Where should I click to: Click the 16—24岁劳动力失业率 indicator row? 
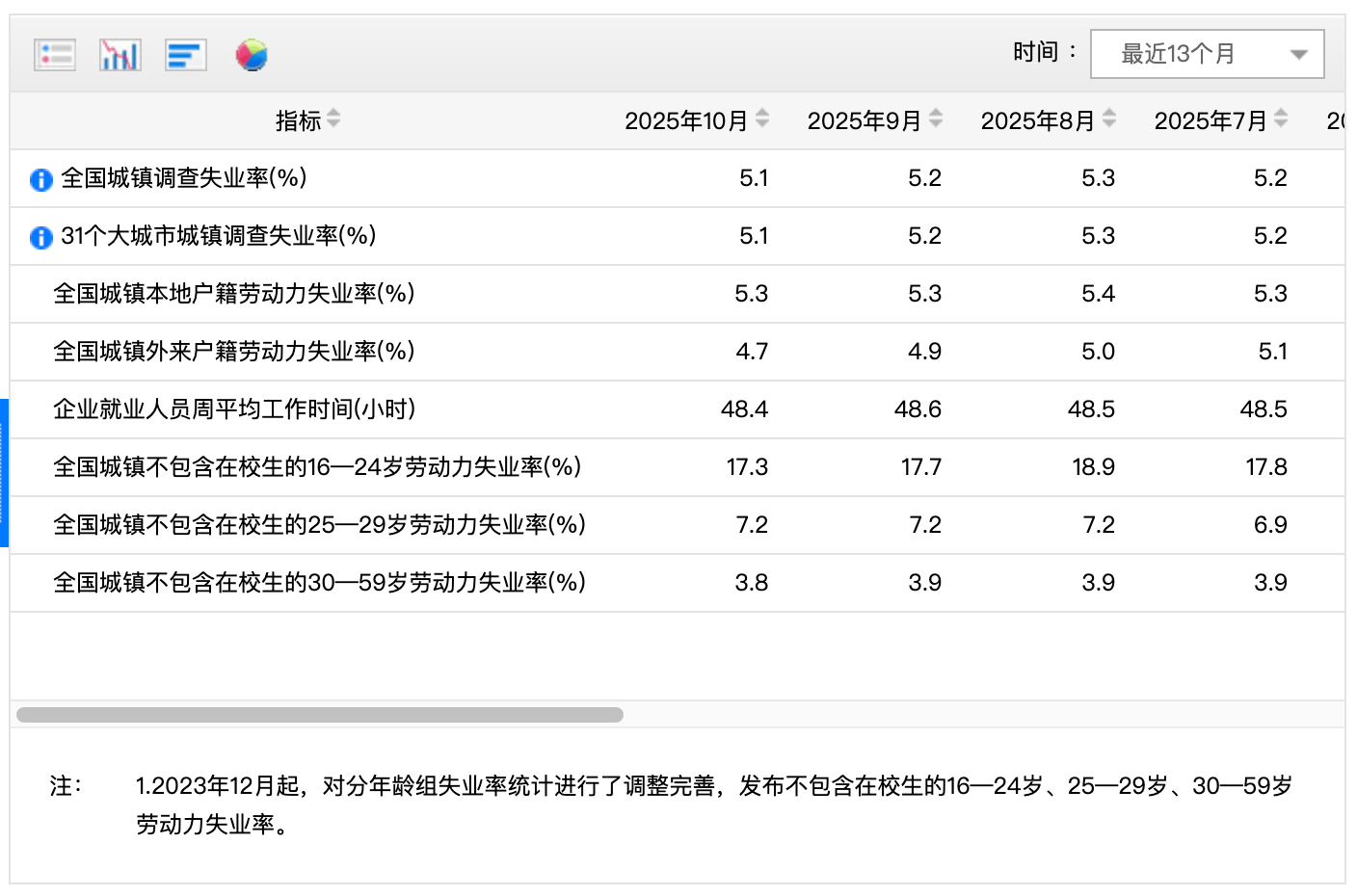[x=316, y=467]
